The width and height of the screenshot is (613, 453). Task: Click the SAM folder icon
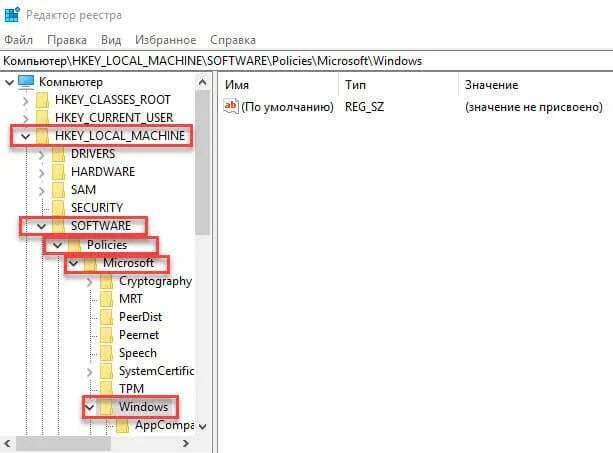click(x=58, y=190)
